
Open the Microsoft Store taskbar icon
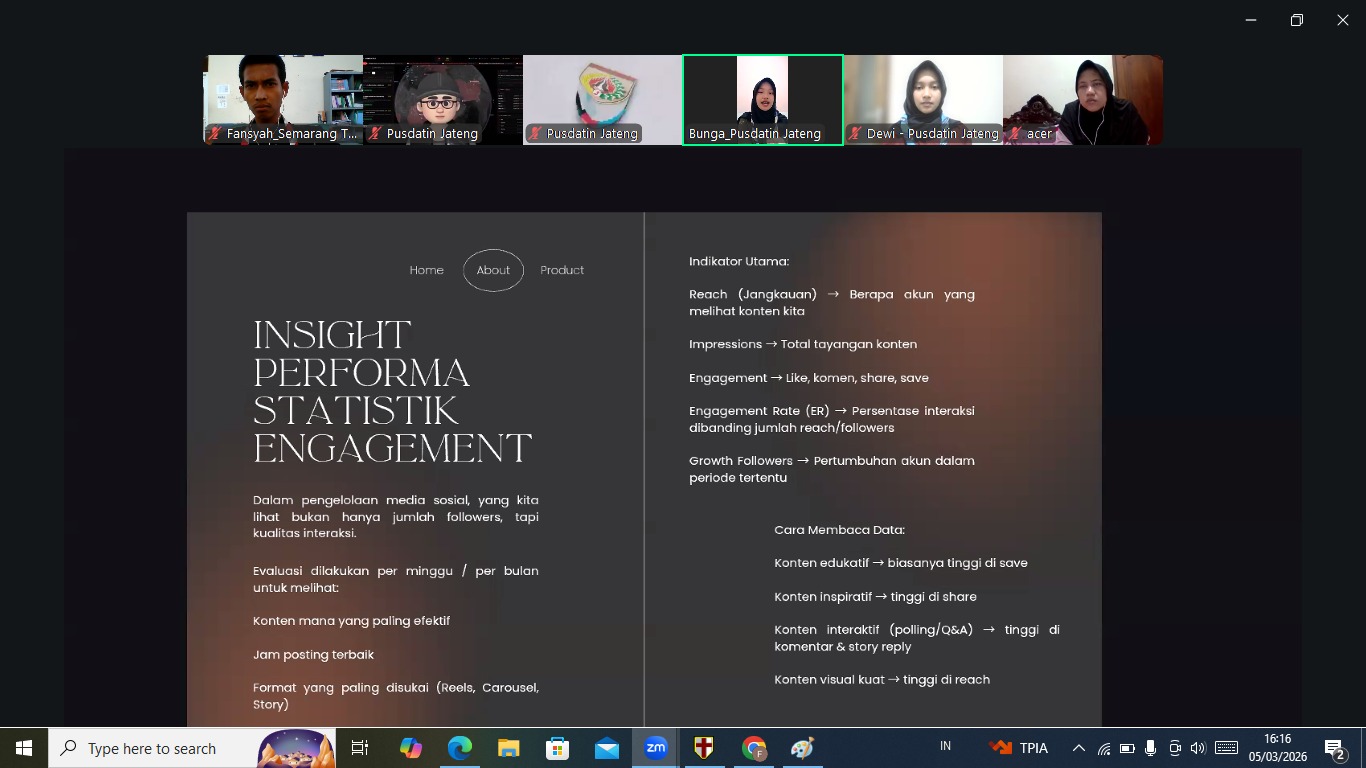pos(557,748)
